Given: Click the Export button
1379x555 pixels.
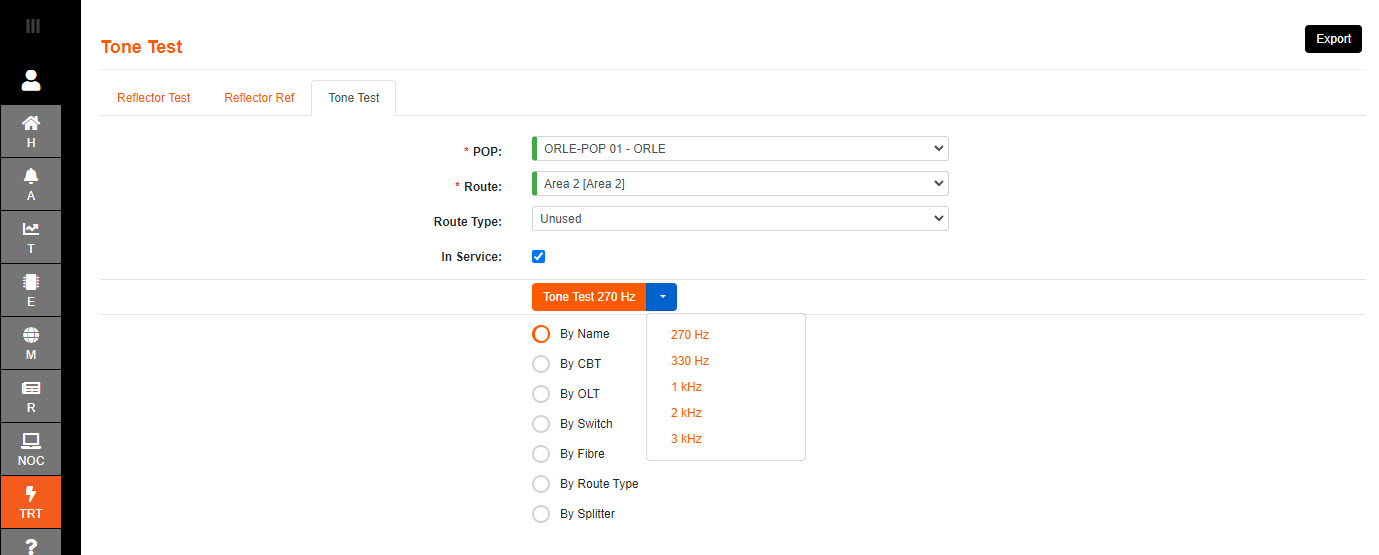Looking at the screenshot, I should coord(1333,39).
